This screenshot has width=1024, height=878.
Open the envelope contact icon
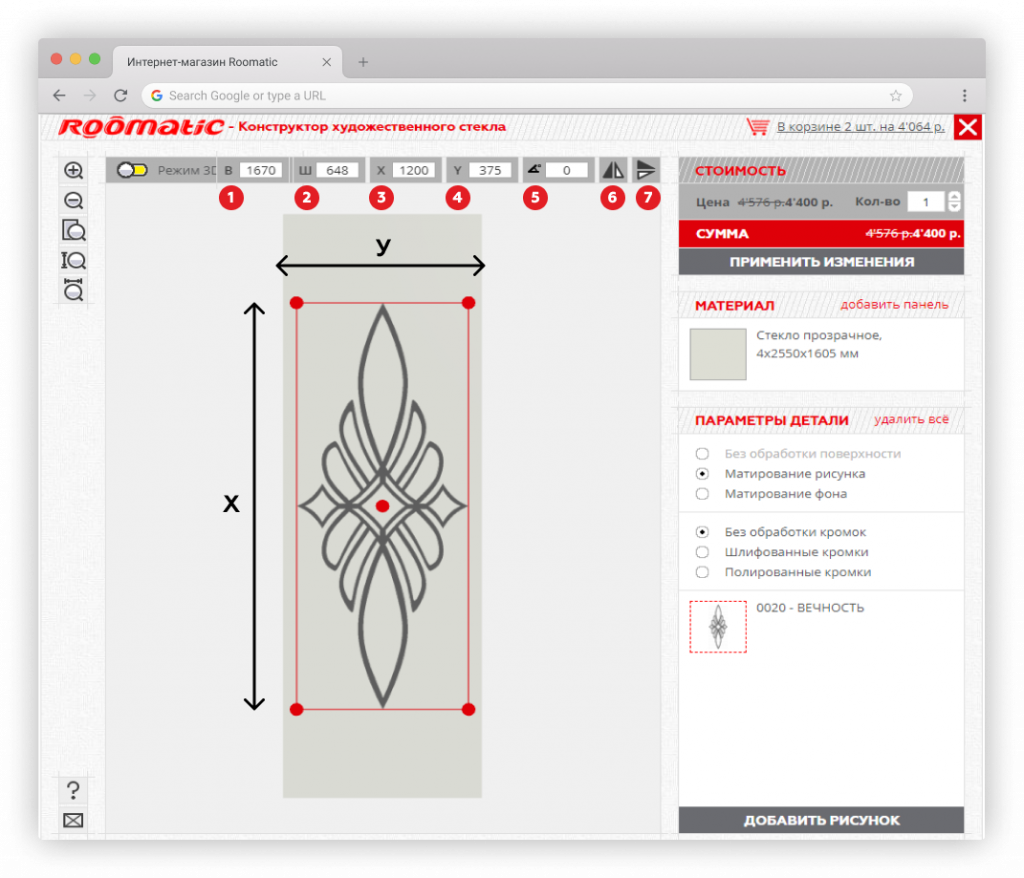tap(73, 821)
